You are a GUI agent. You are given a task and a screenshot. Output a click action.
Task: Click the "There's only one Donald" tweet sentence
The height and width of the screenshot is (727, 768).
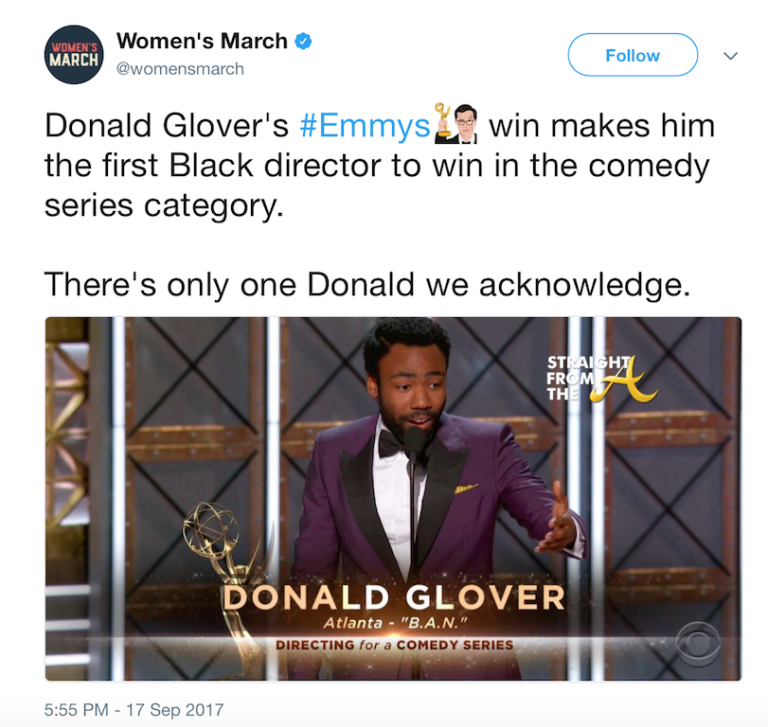(x=366, y=285)
